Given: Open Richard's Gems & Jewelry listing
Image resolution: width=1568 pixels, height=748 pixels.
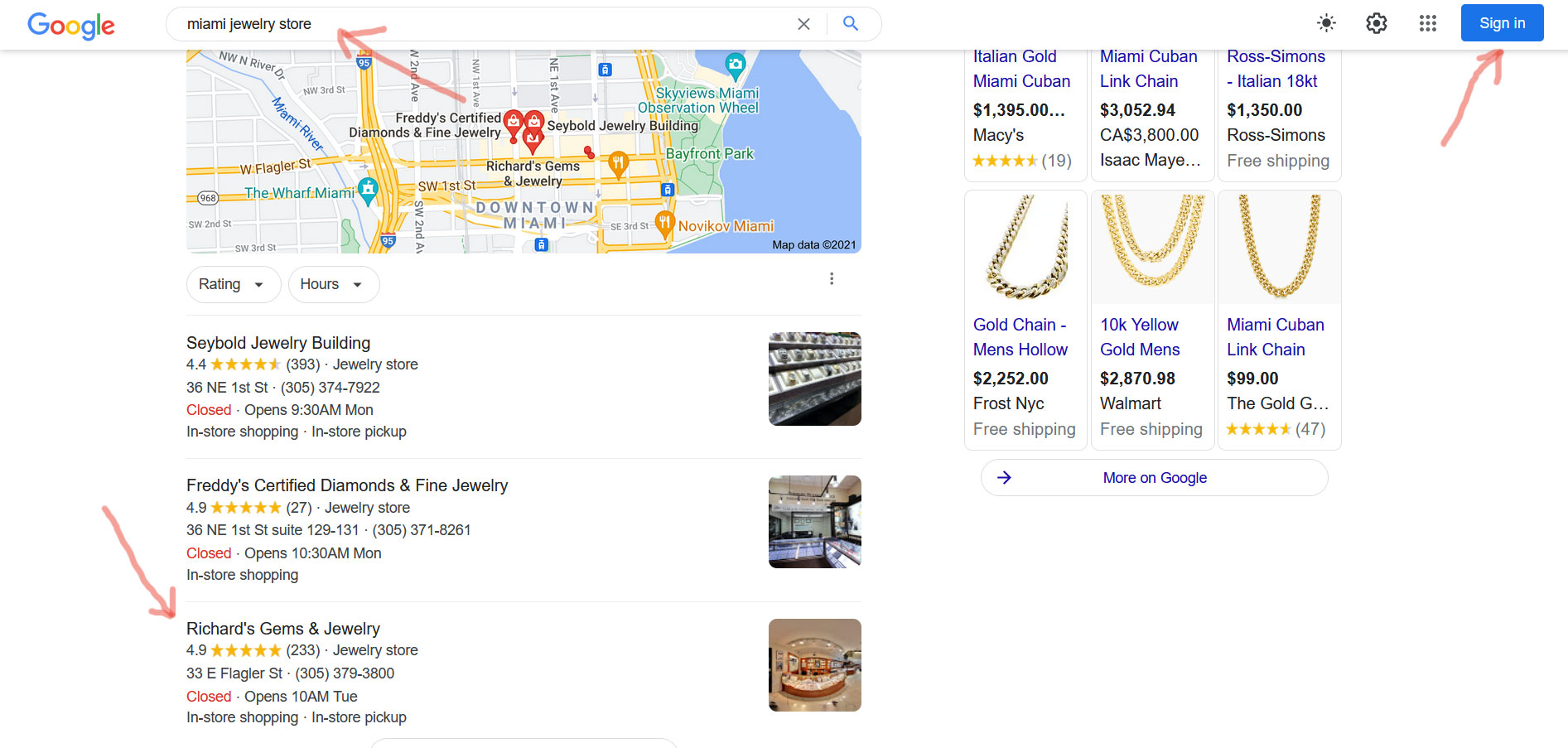Looking at the screenshot, I should point(283,629).
